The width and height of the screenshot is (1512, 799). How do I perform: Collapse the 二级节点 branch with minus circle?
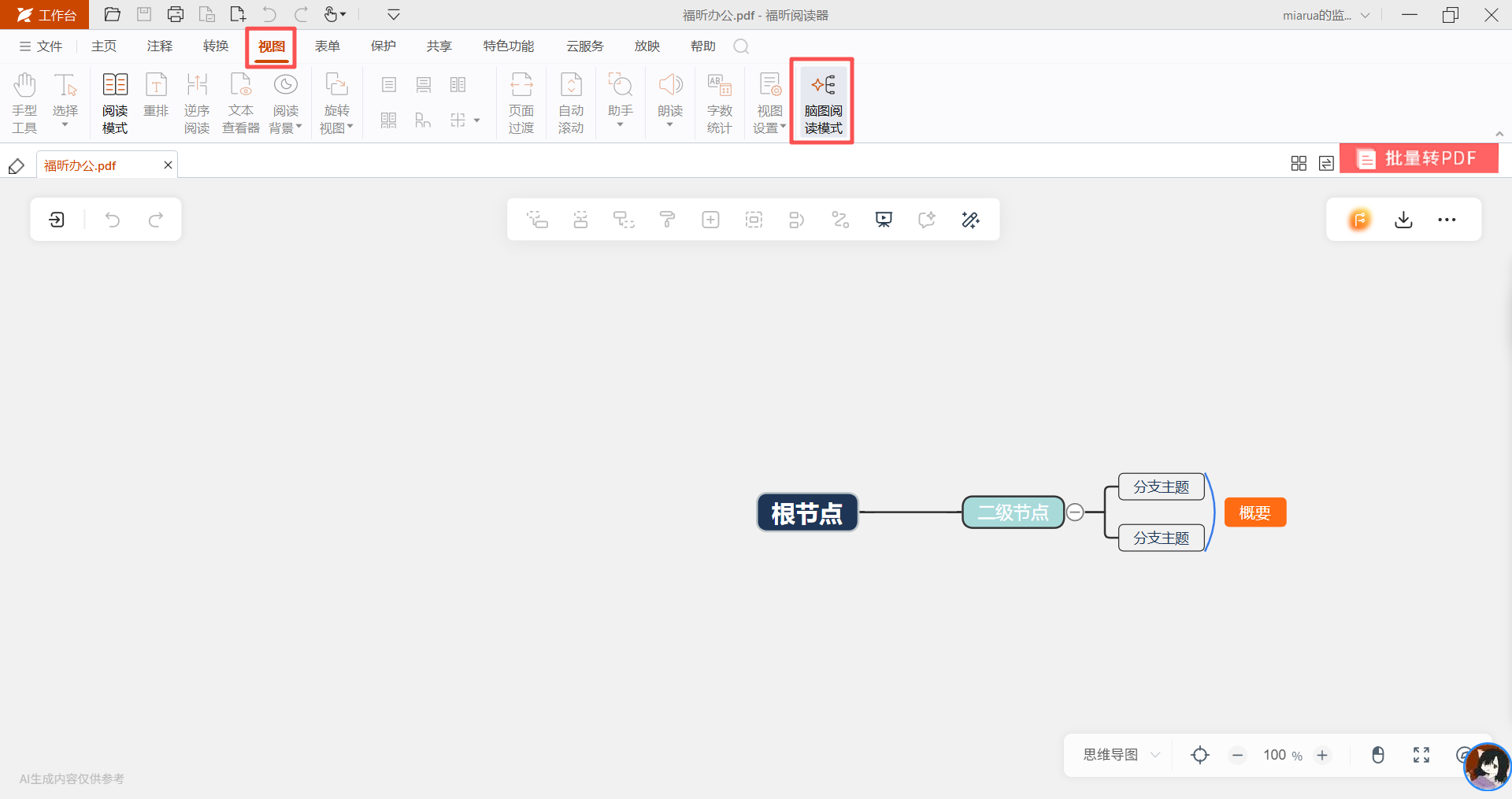click(1075, 512)
